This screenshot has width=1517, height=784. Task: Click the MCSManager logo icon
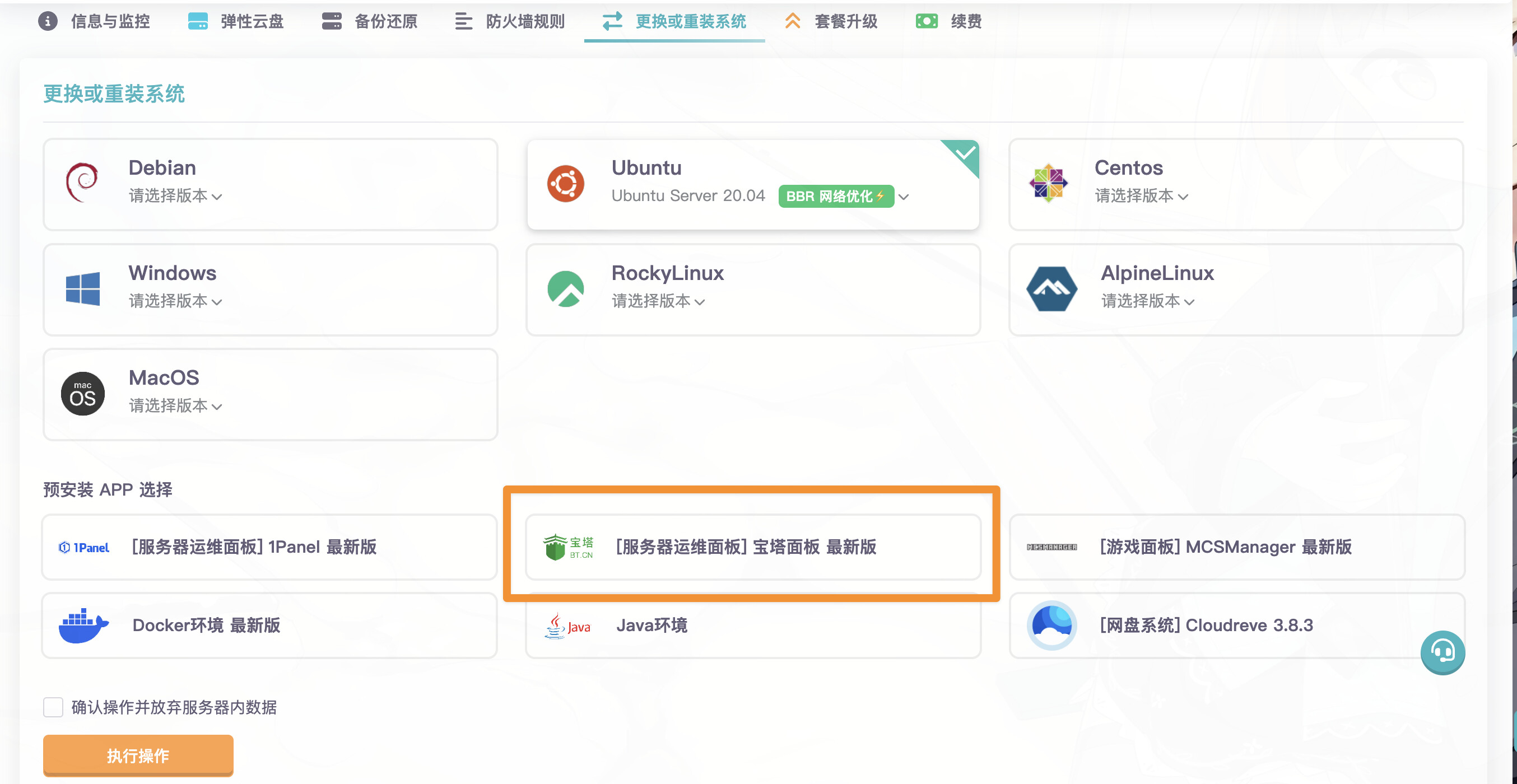tap(1052, 547)
